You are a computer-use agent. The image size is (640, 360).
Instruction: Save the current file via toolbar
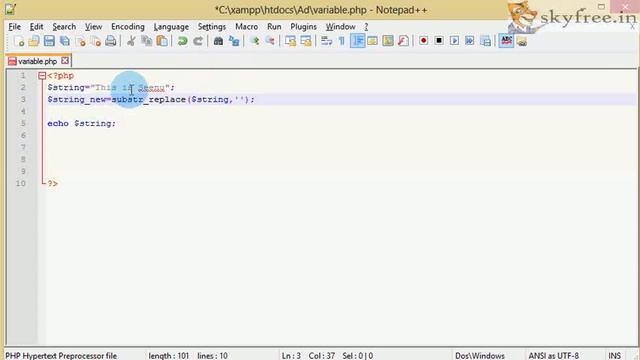pos(49,41)
